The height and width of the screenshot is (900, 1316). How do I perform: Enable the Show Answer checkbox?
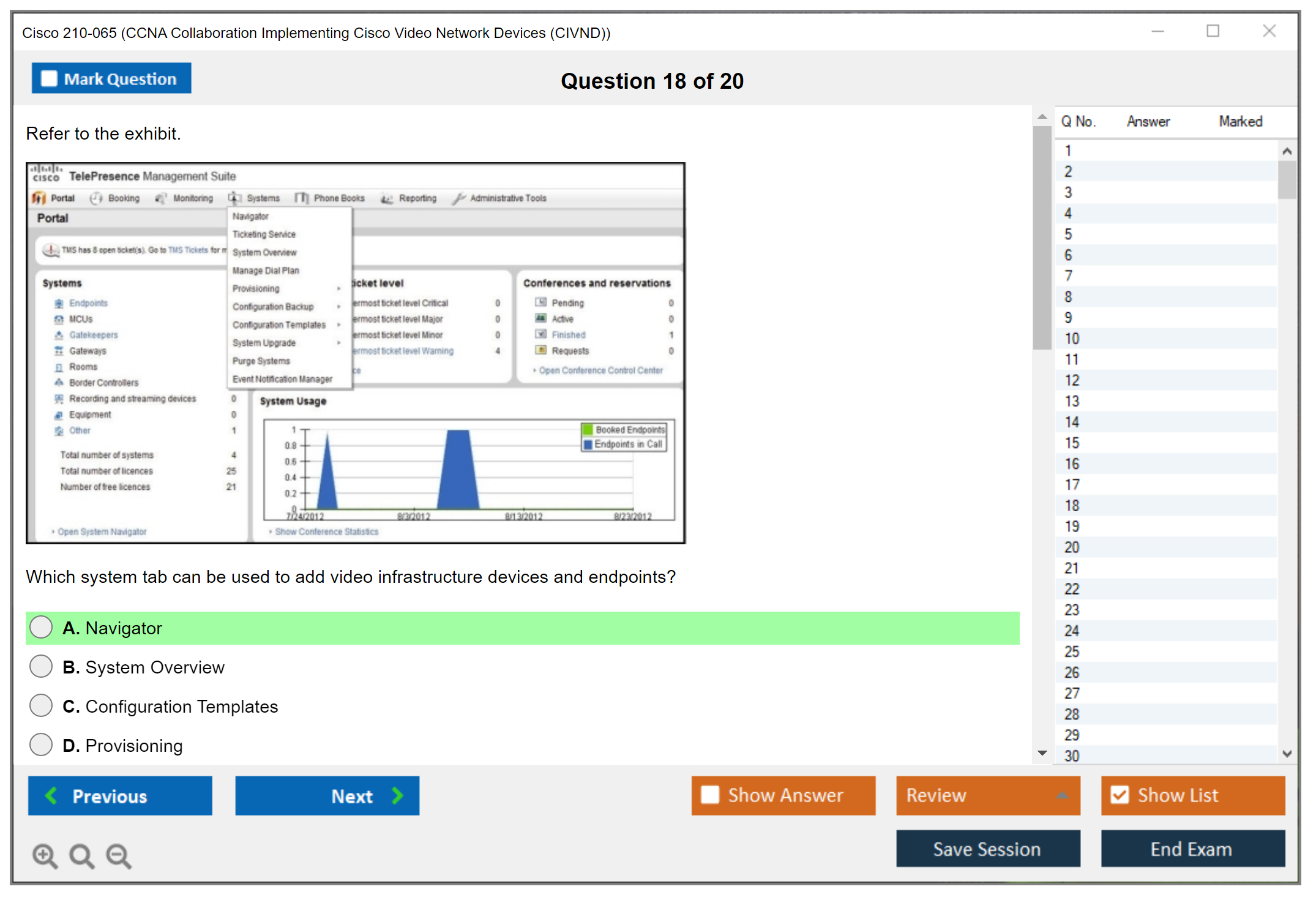pos(710,795)
